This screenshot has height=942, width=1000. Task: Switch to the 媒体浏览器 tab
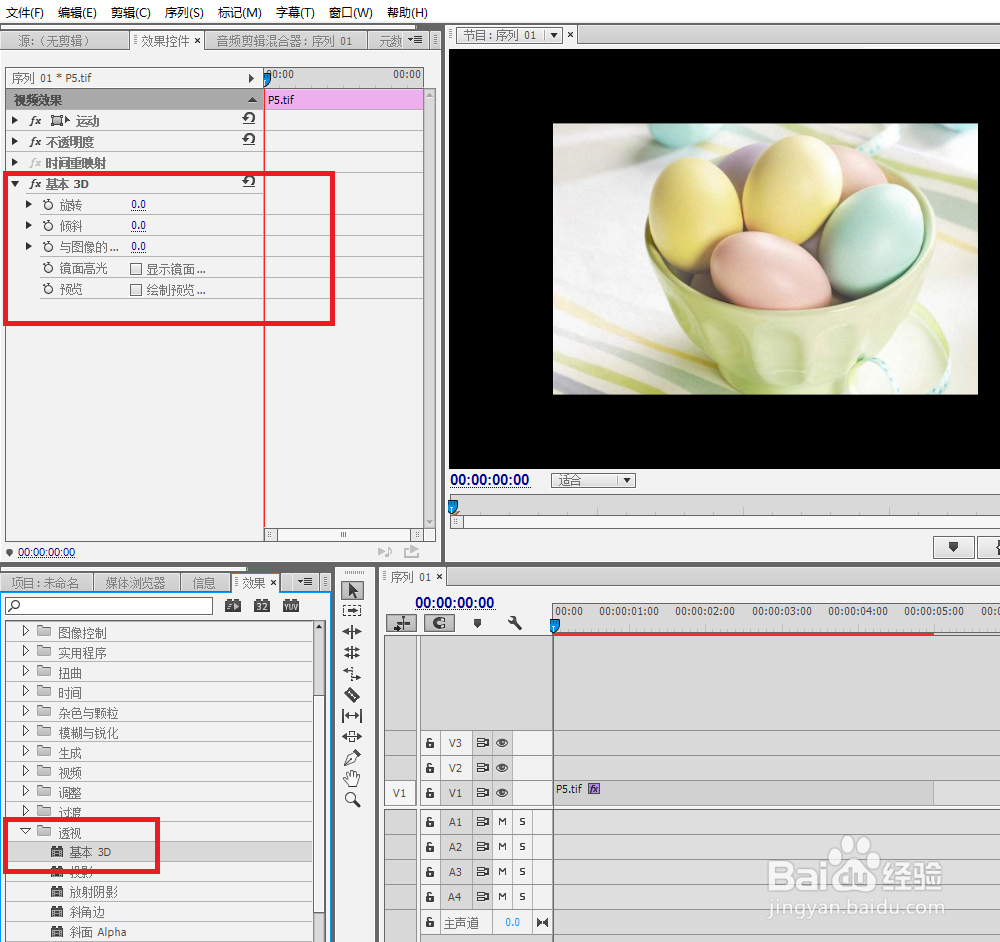[x=136, y=582]
